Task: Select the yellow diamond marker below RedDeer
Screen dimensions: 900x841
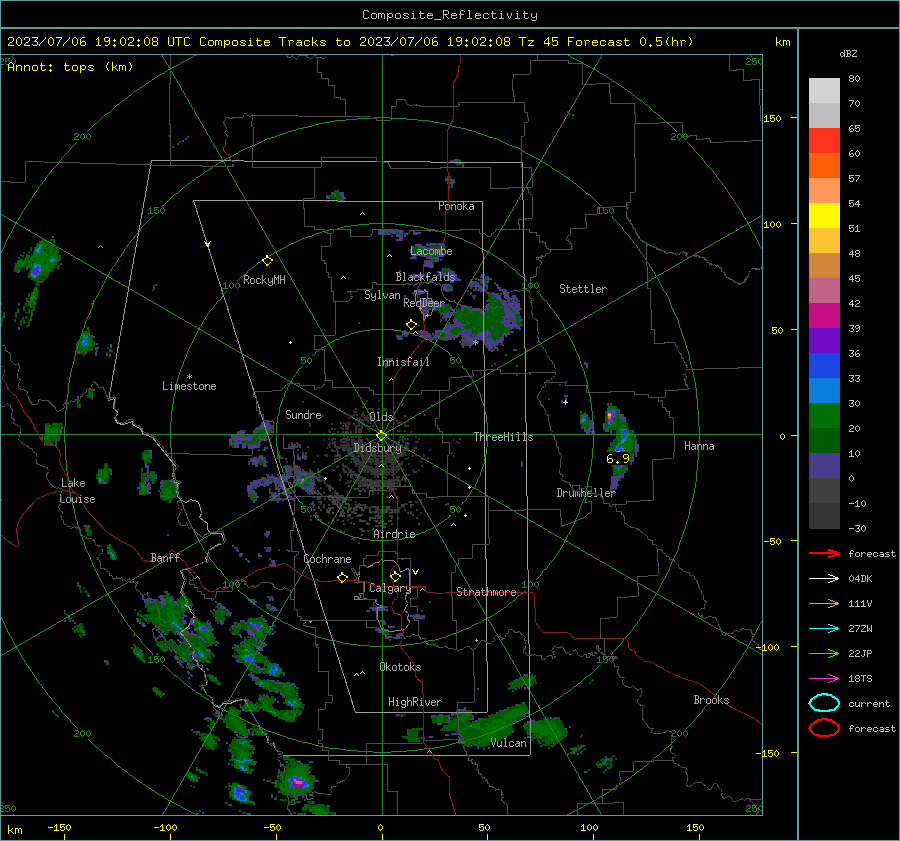Action: tap(411, 325)
